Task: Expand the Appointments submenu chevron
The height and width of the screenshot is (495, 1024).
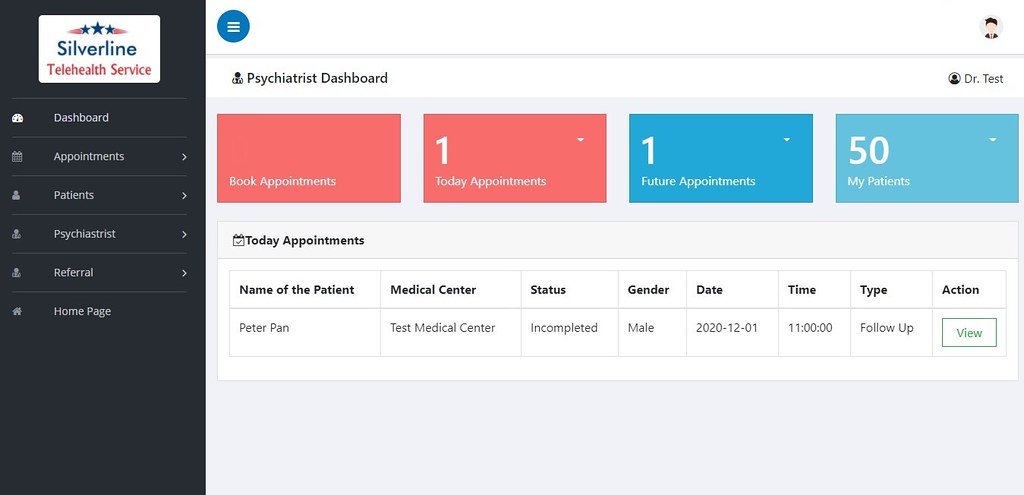Action: (x=184, y=157)
